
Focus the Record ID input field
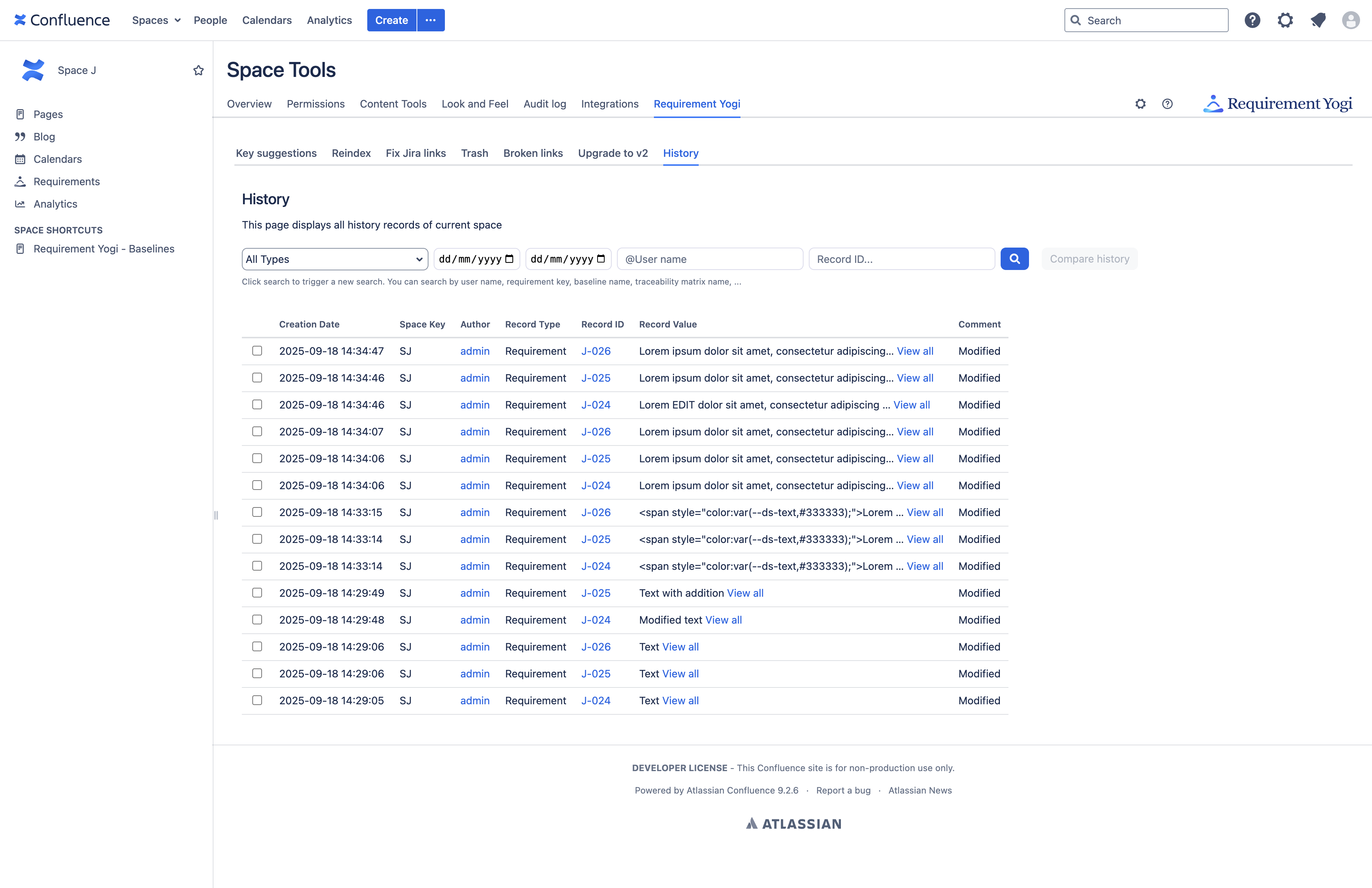coord(901,259)
